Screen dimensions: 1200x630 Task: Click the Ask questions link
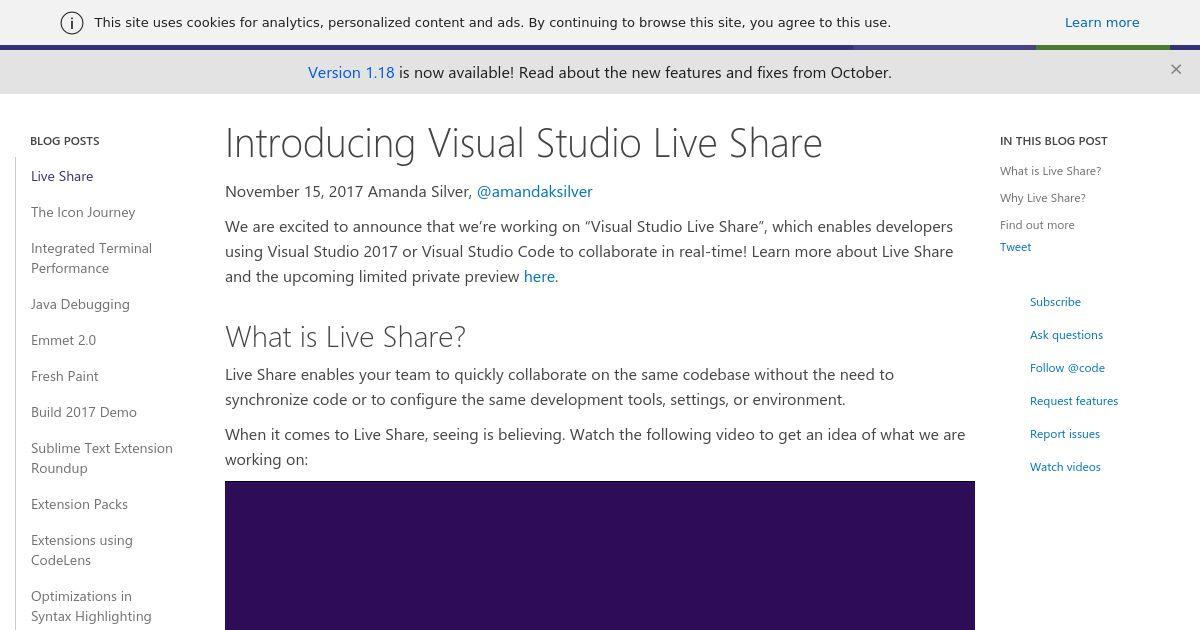coord(1066,335)
